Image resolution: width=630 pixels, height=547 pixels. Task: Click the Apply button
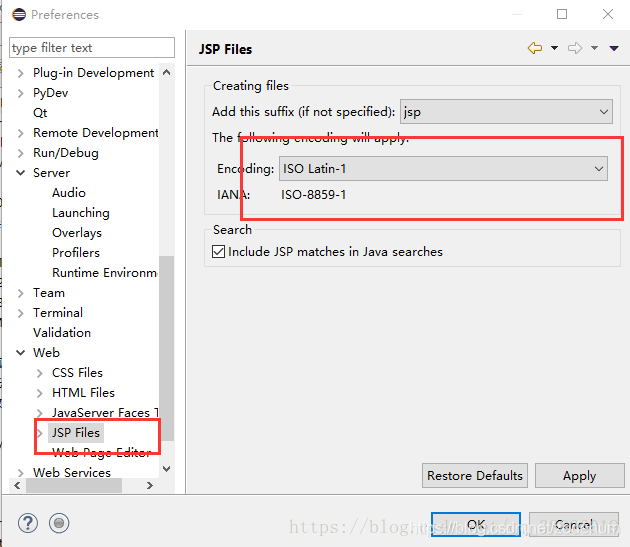(x=579, y=475)
